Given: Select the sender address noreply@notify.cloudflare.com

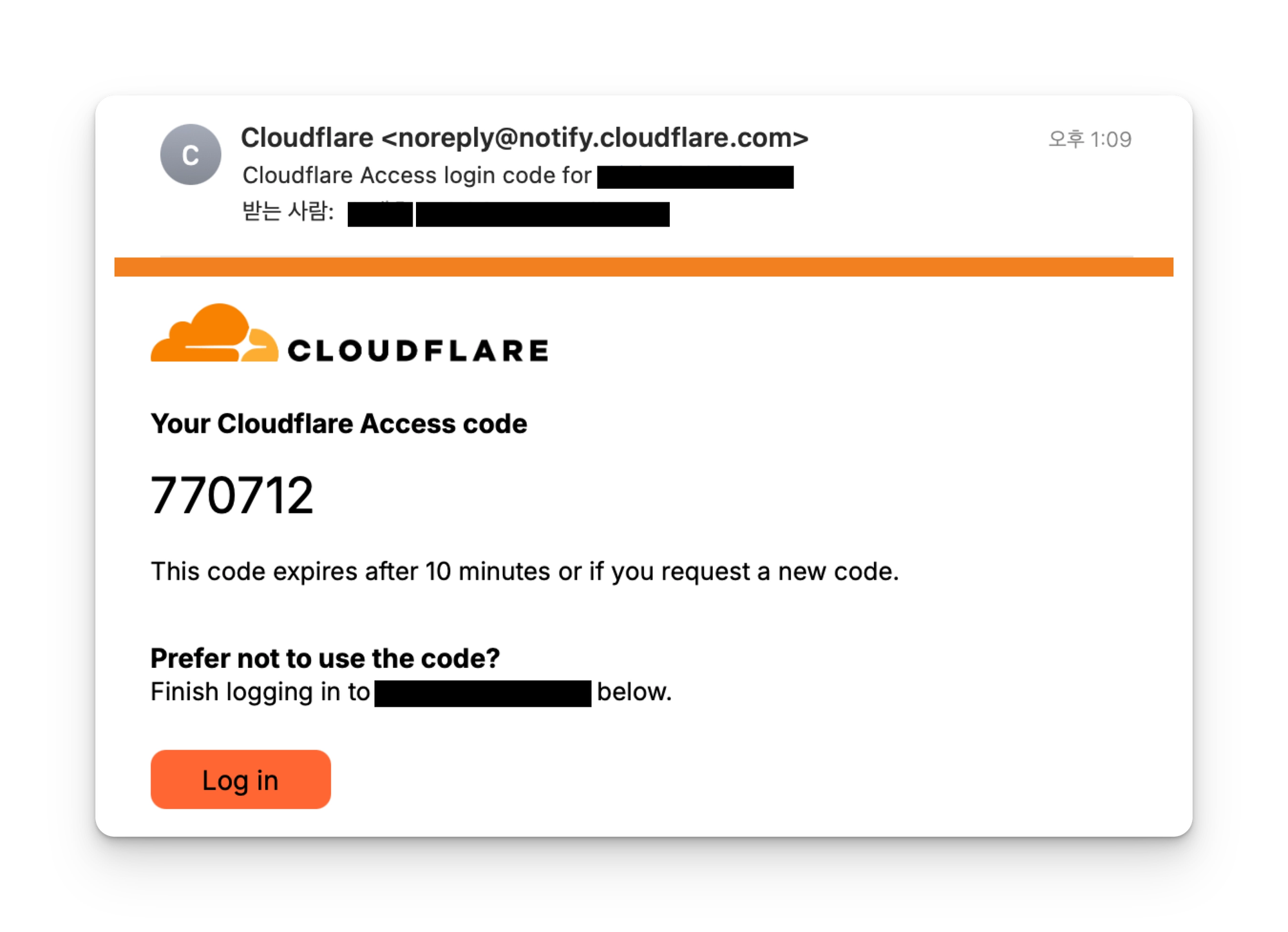Looking at the screenshot, I should coord(594,138).
